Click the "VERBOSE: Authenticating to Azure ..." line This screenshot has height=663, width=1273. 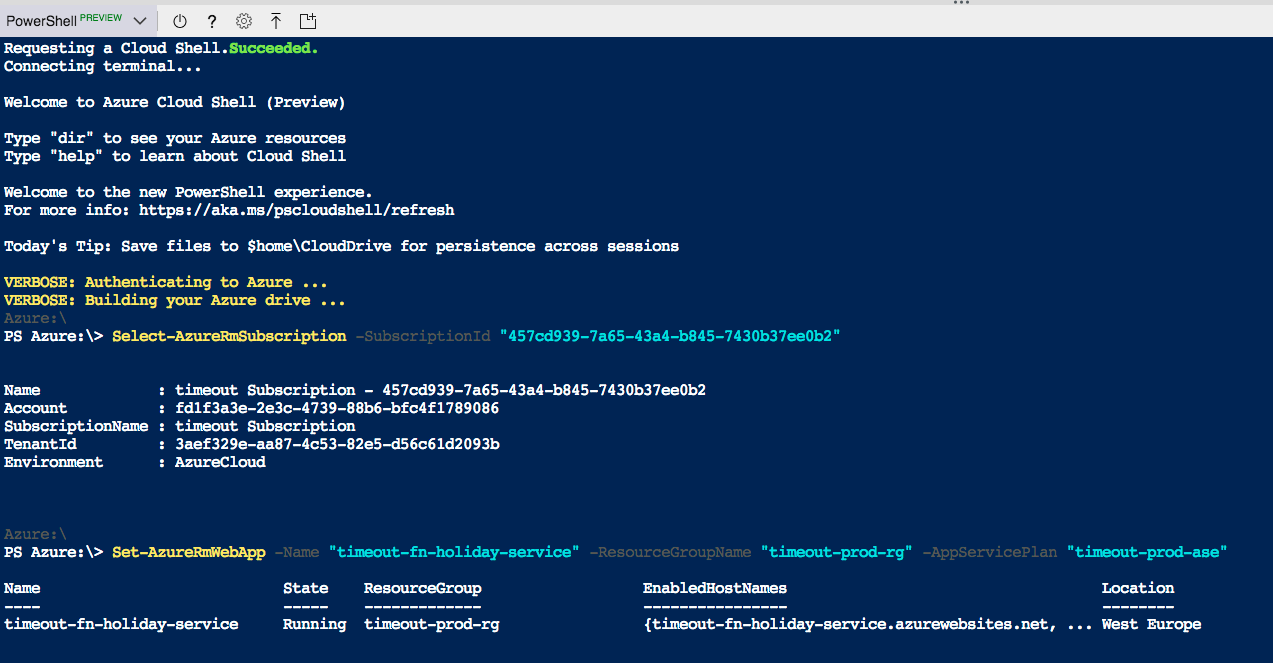[x=166, y=282]
